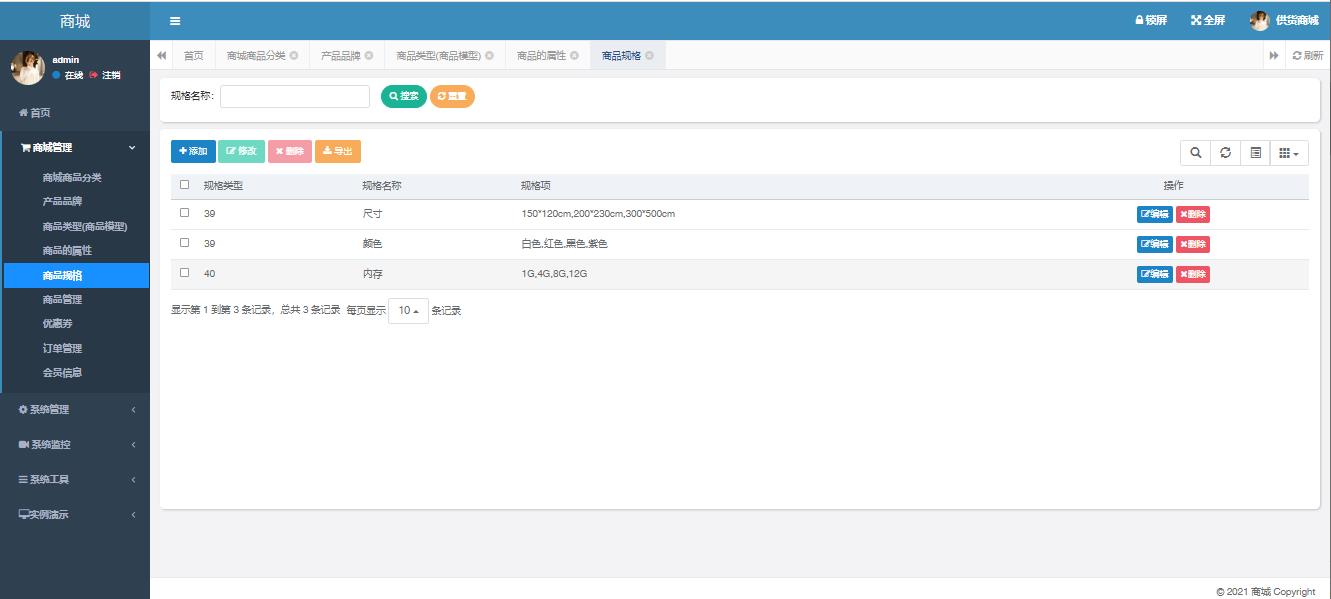Click the 规格名称 search input field
Image resolution: width=1331 pixels, height=599 pixels.
(295, 96)
